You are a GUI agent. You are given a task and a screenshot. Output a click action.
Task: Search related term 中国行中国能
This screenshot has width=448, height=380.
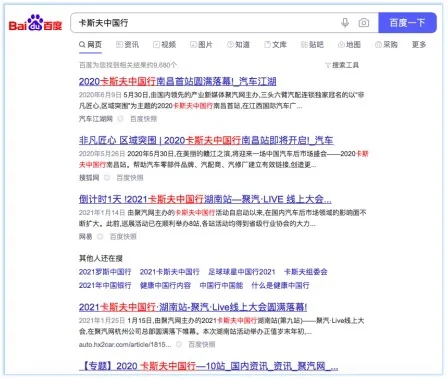(221, 286)
